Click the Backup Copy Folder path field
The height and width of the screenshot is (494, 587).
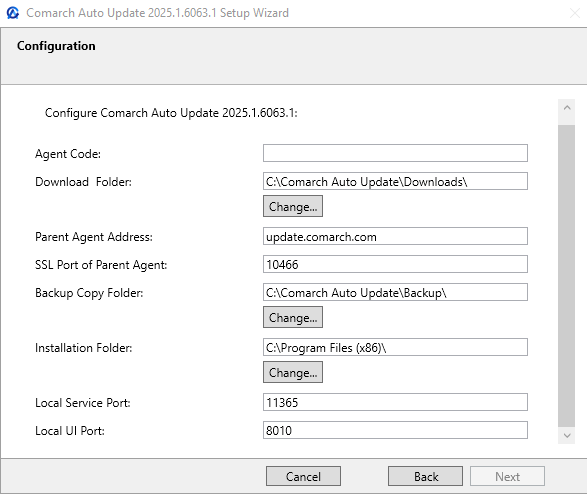395,292
